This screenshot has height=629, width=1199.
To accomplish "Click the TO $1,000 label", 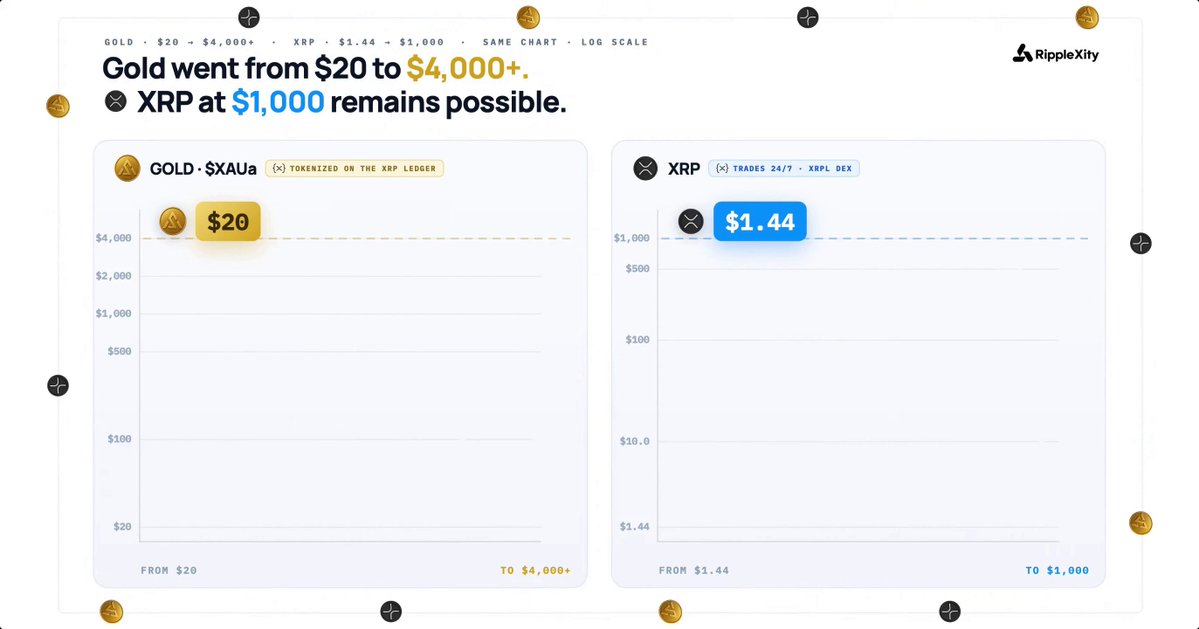I will pyautogui.click(x=1057, y=570).
